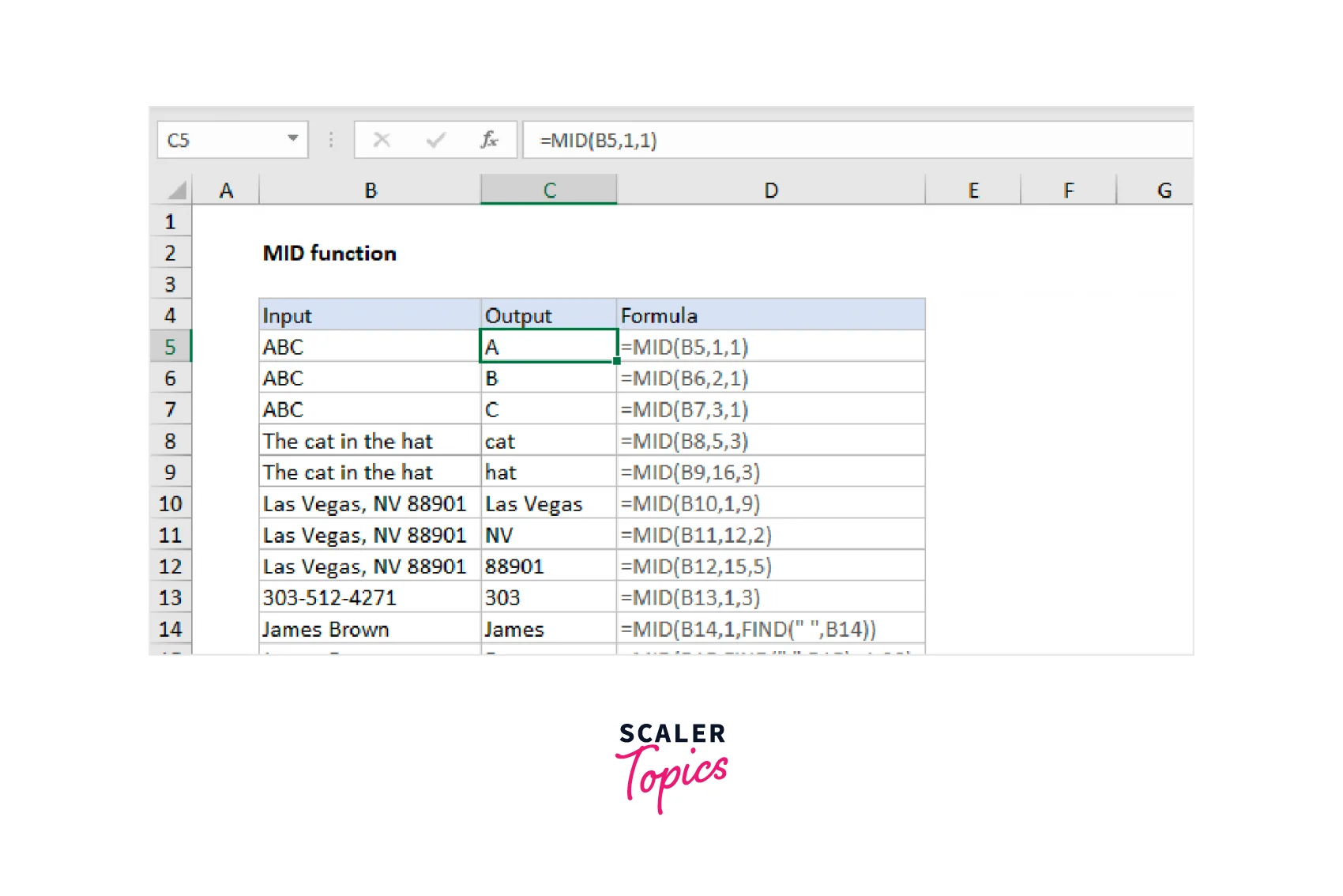Screen dimensions: 1343x896
Task: Click the 'Formula' table header cell
Action: [769, 316]
